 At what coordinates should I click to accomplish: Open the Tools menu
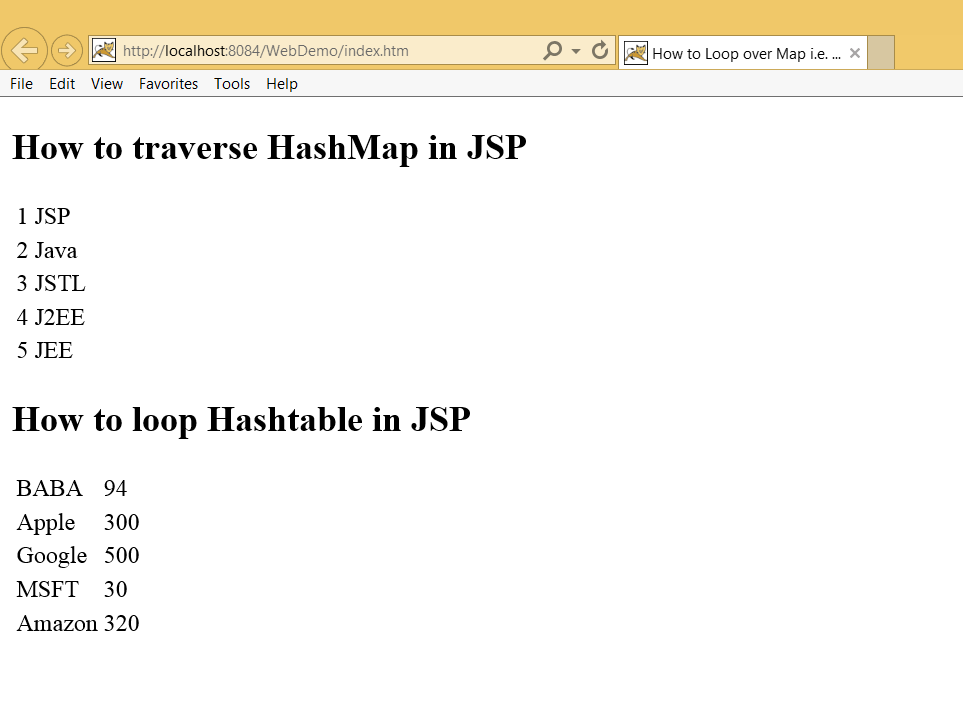232,84
